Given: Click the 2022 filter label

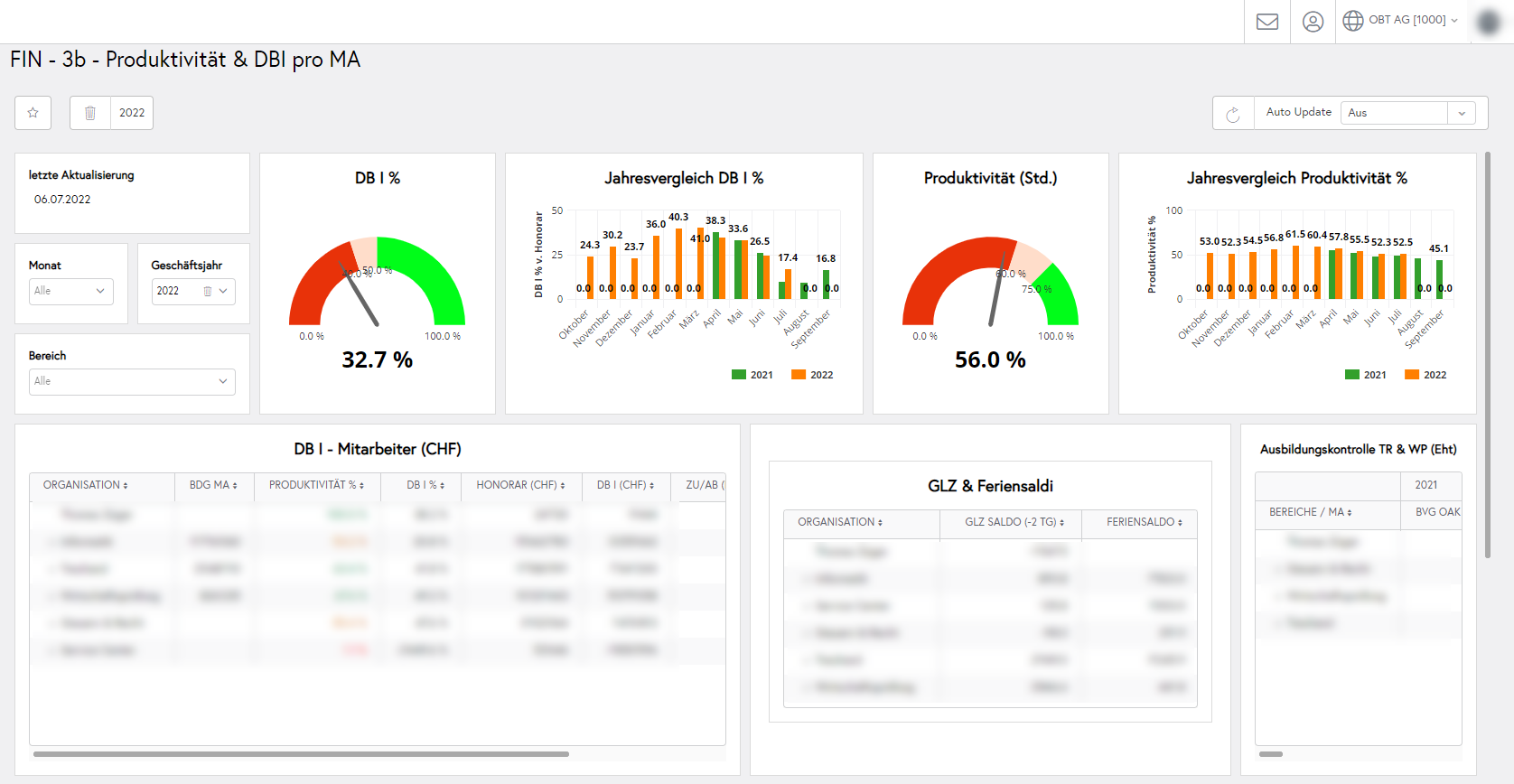Looking at the screenshot, I should pos(132,113).
